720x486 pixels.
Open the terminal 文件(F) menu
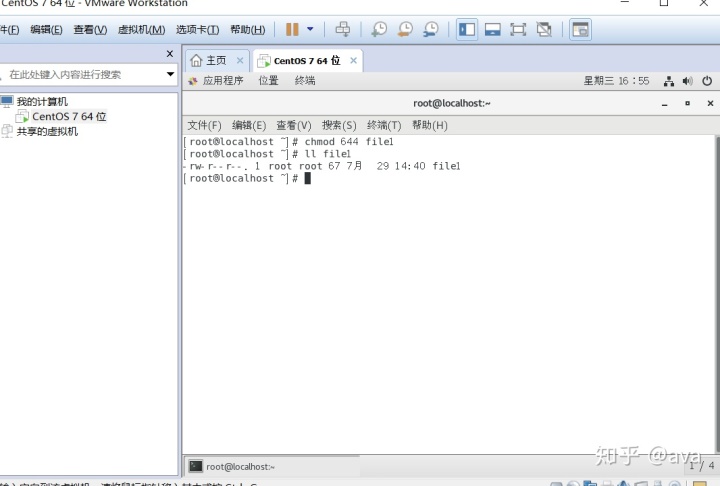204,125
